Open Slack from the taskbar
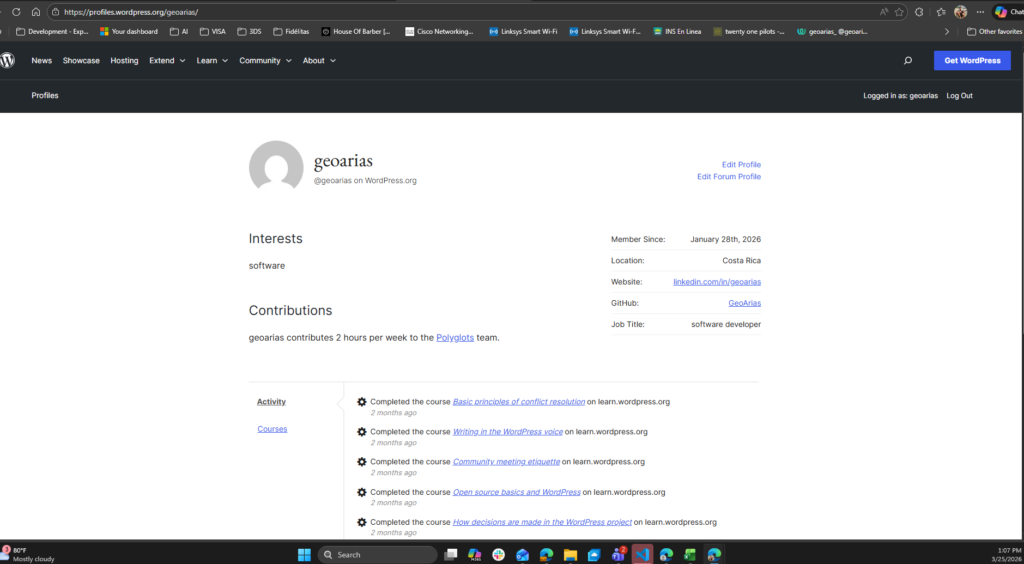The width and height of the screenshot is (1024, 564). coord(498,554)
